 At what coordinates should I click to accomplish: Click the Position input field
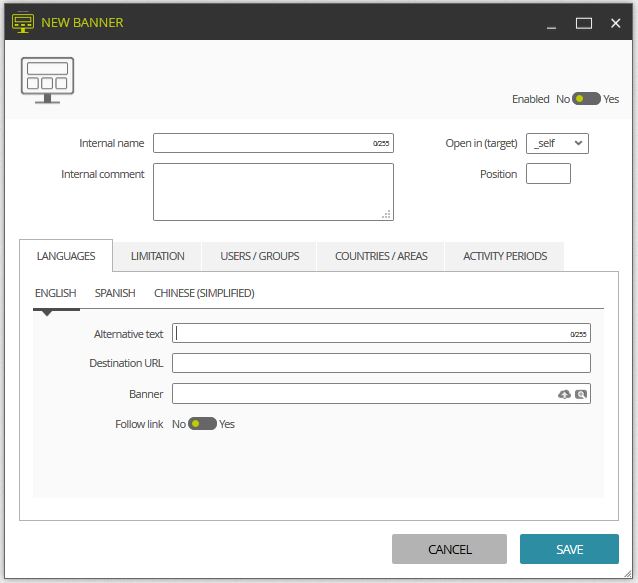pyautogui.click(x=548, y=174)
